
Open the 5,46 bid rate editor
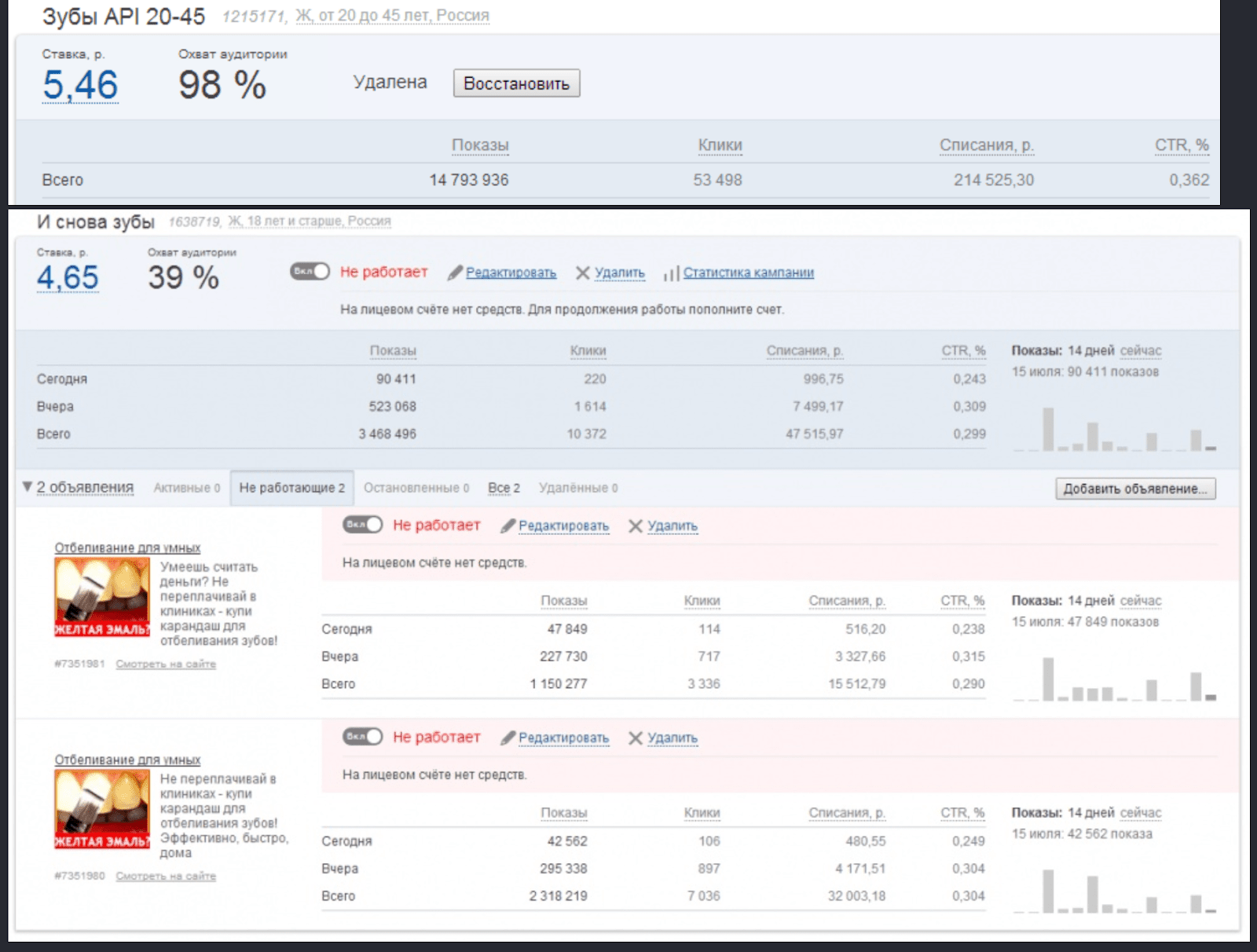(80, 85)
